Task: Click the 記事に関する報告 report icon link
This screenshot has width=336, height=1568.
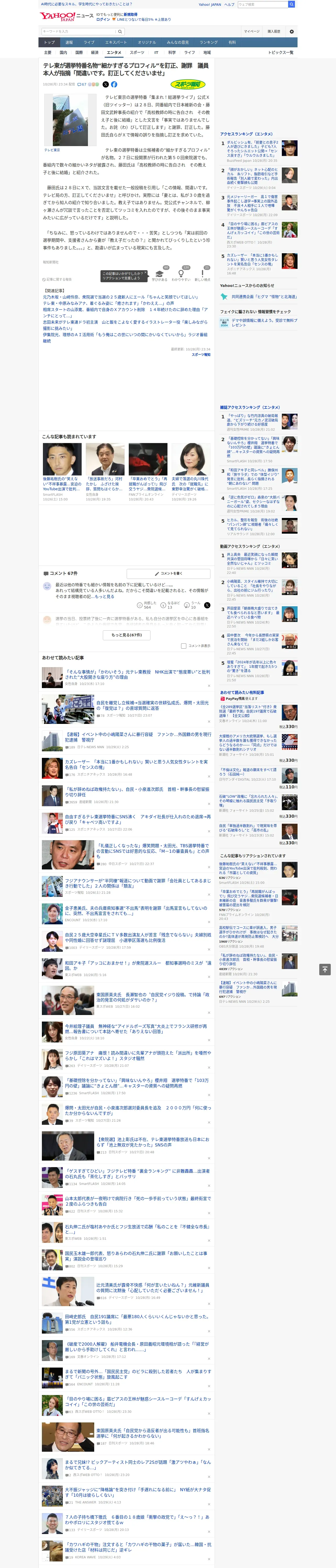Action: pos(57,280)
